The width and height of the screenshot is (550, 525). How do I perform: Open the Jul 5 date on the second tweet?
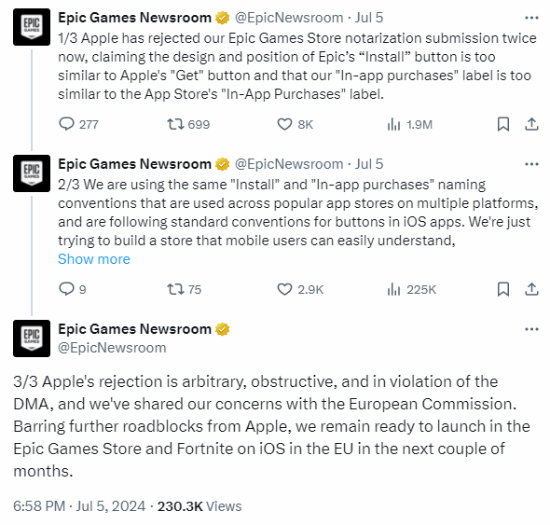369,164
